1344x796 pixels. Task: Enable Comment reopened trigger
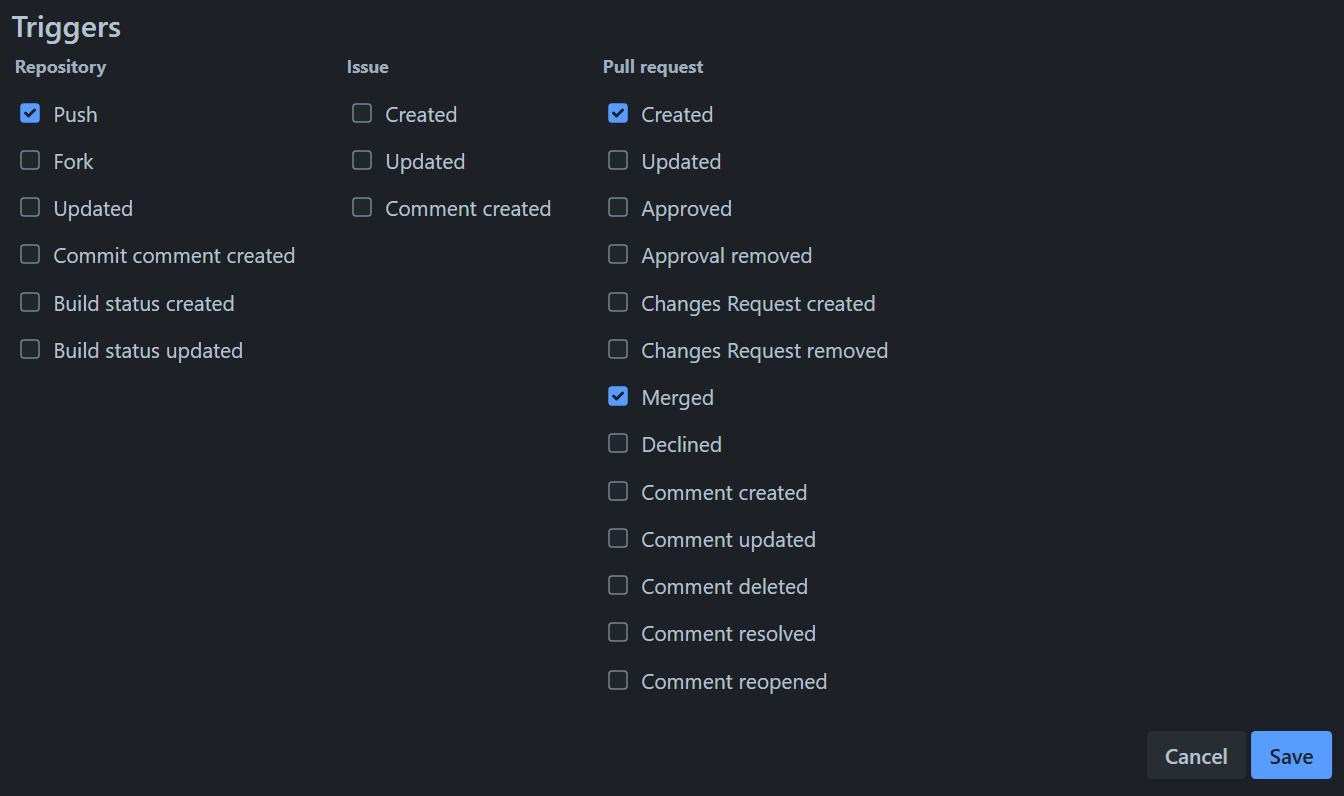click(x=618, y=681)
